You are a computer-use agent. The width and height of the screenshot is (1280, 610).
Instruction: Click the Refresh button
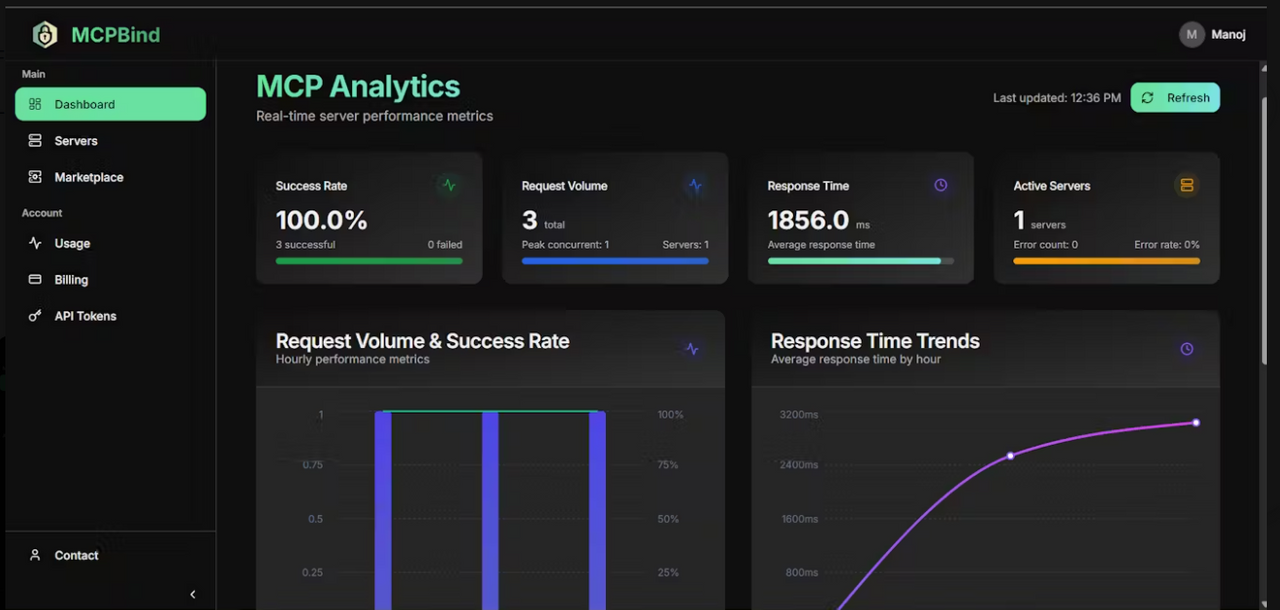pyautogui.click(x=1175, y=98)
